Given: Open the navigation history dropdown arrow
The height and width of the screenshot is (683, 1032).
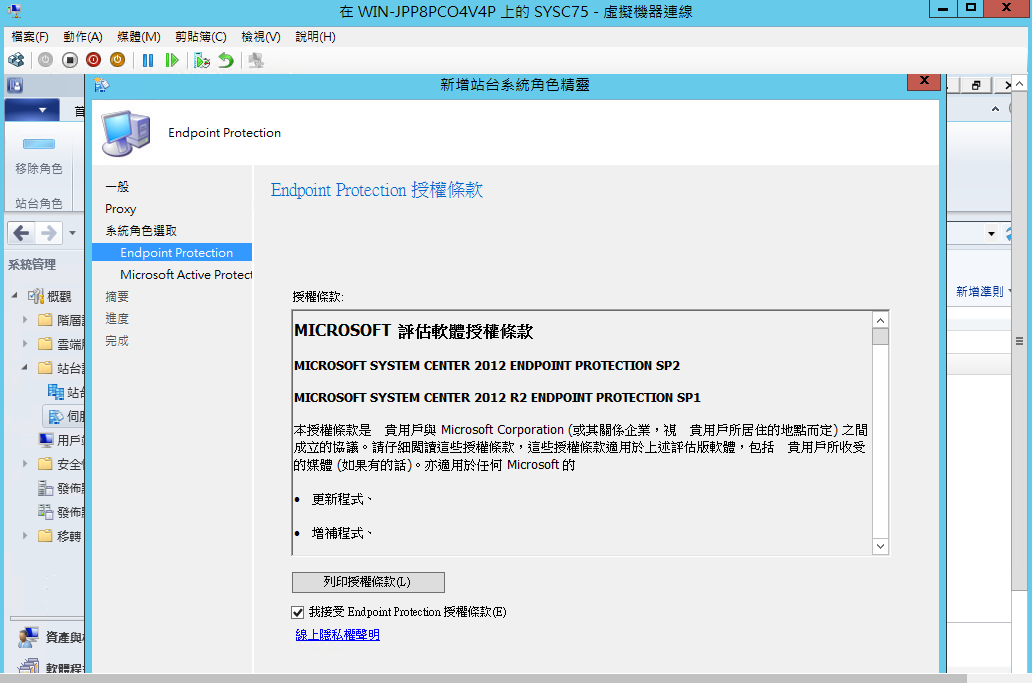Looking at the screenshot, I should point(72,233).
